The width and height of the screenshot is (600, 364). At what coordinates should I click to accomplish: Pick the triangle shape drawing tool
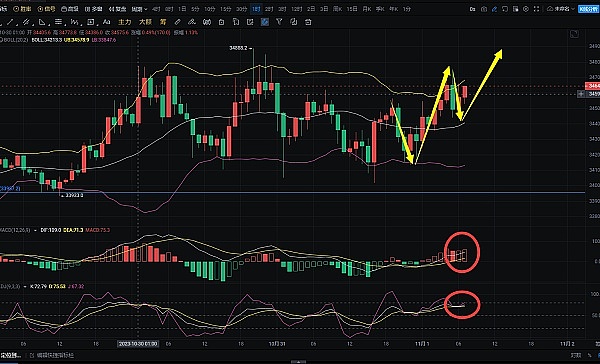coord(42,22)
